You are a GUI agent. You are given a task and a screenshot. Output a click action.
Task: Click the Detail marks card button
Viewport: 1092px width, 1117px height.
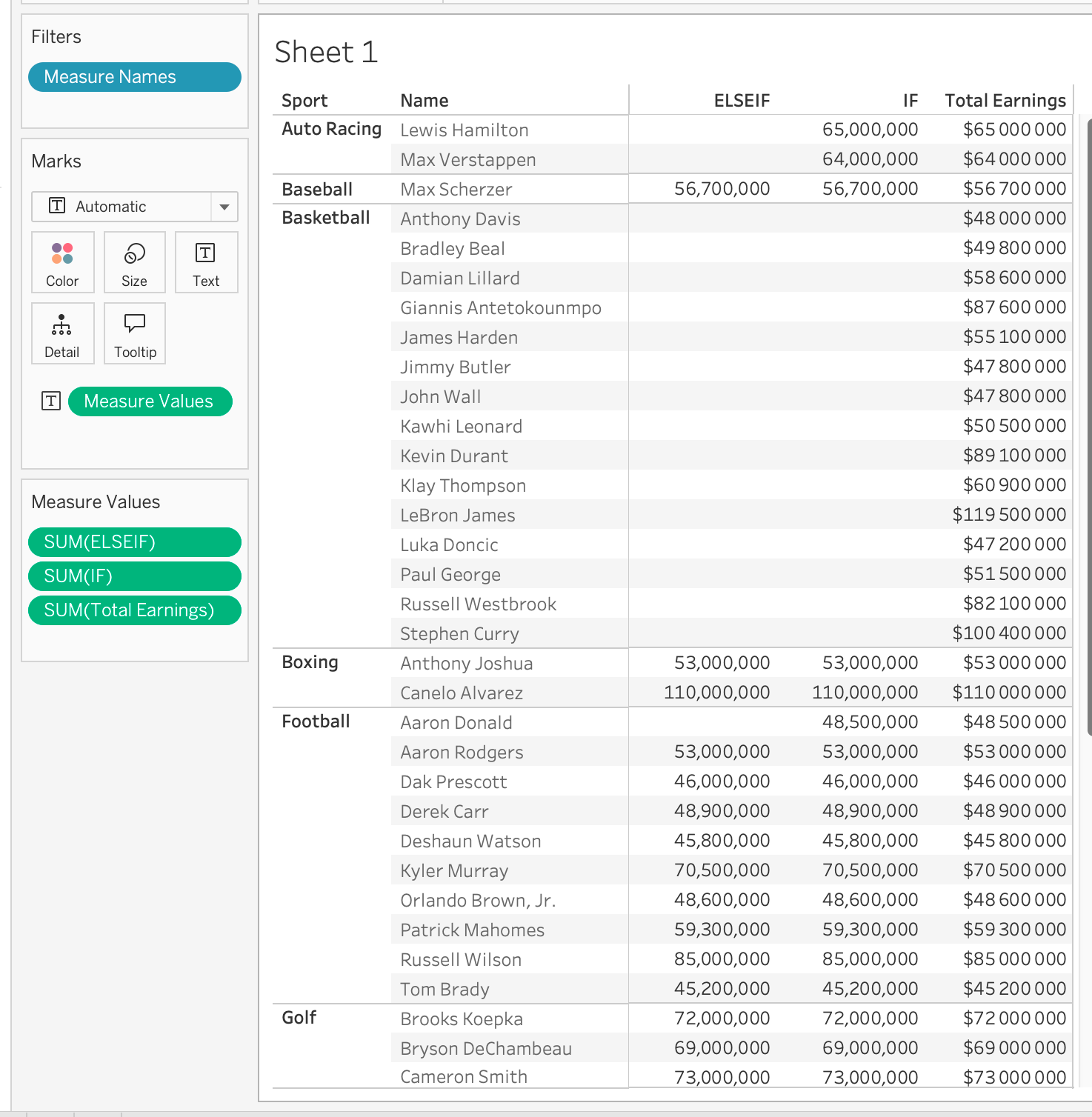(x=63, y=333)
